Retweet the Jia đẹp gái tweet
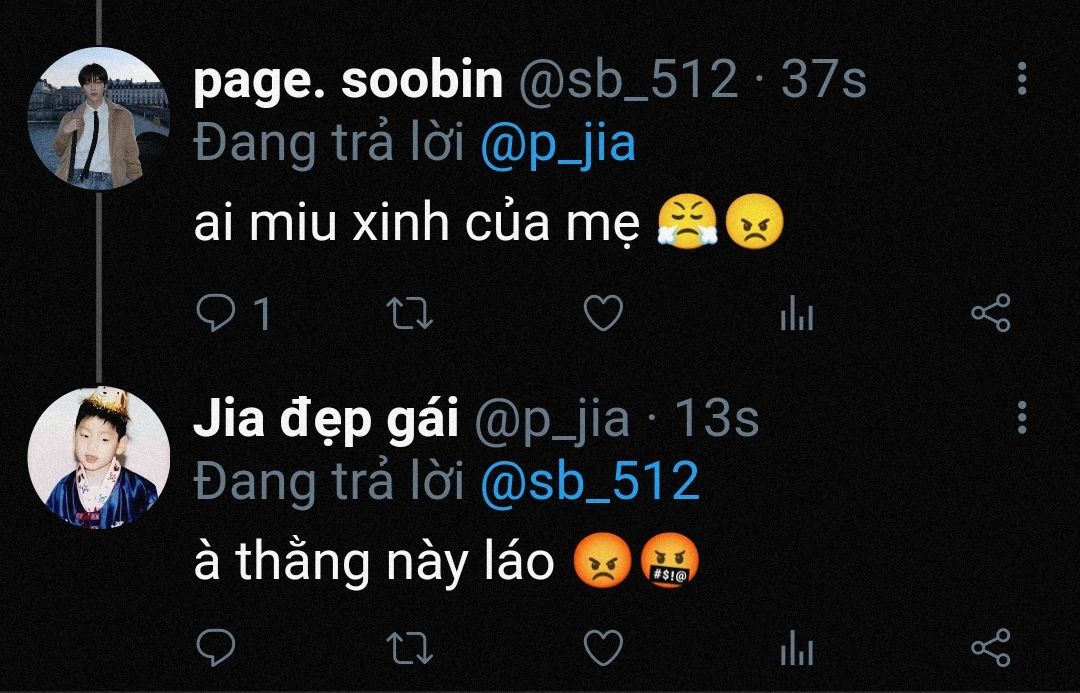 [x=409, y=648]
